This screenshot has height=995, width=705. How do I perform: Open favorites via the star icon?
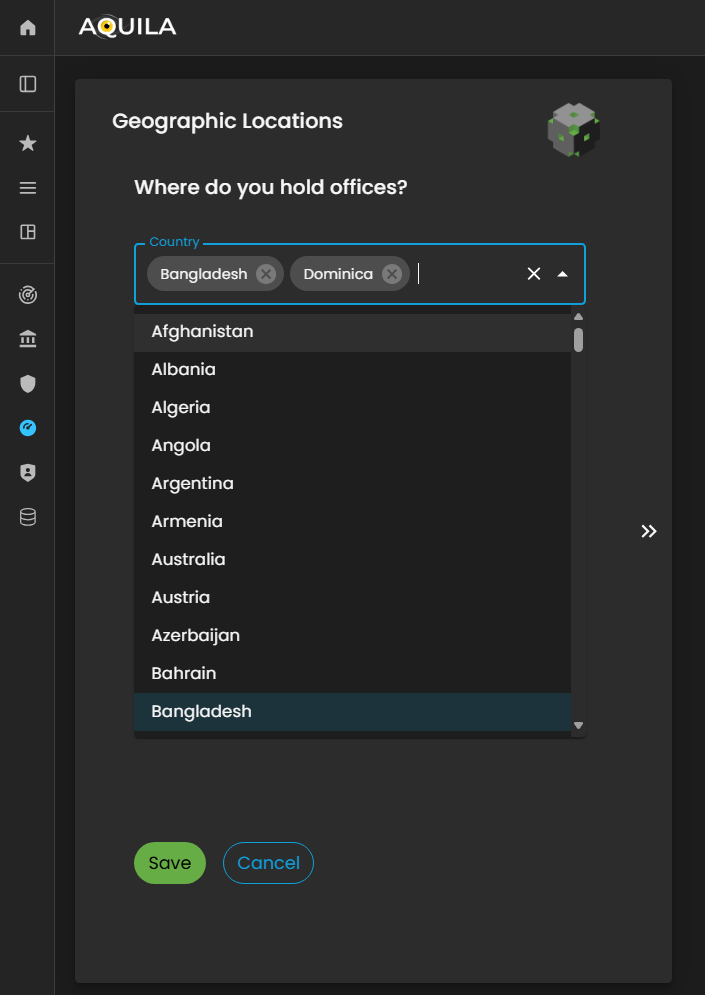point(28,144)
